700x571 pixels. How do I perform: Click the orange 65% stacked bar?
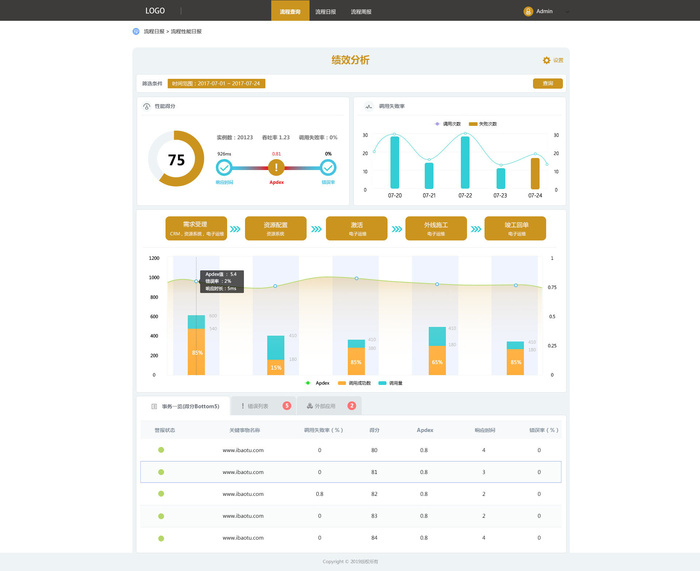(x=437, y=361)
